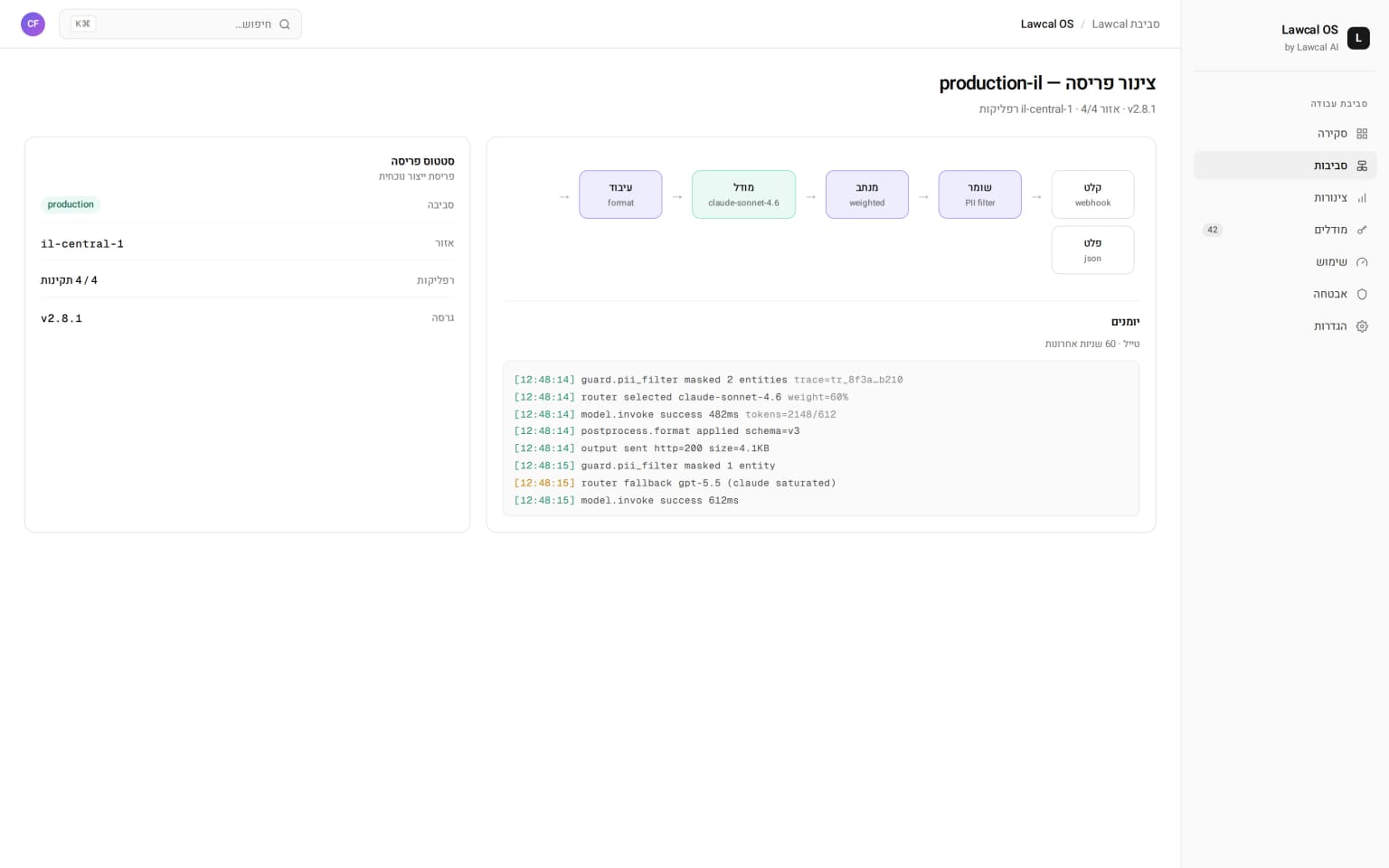Click the models icon next to מודלים

(1362, 230)
